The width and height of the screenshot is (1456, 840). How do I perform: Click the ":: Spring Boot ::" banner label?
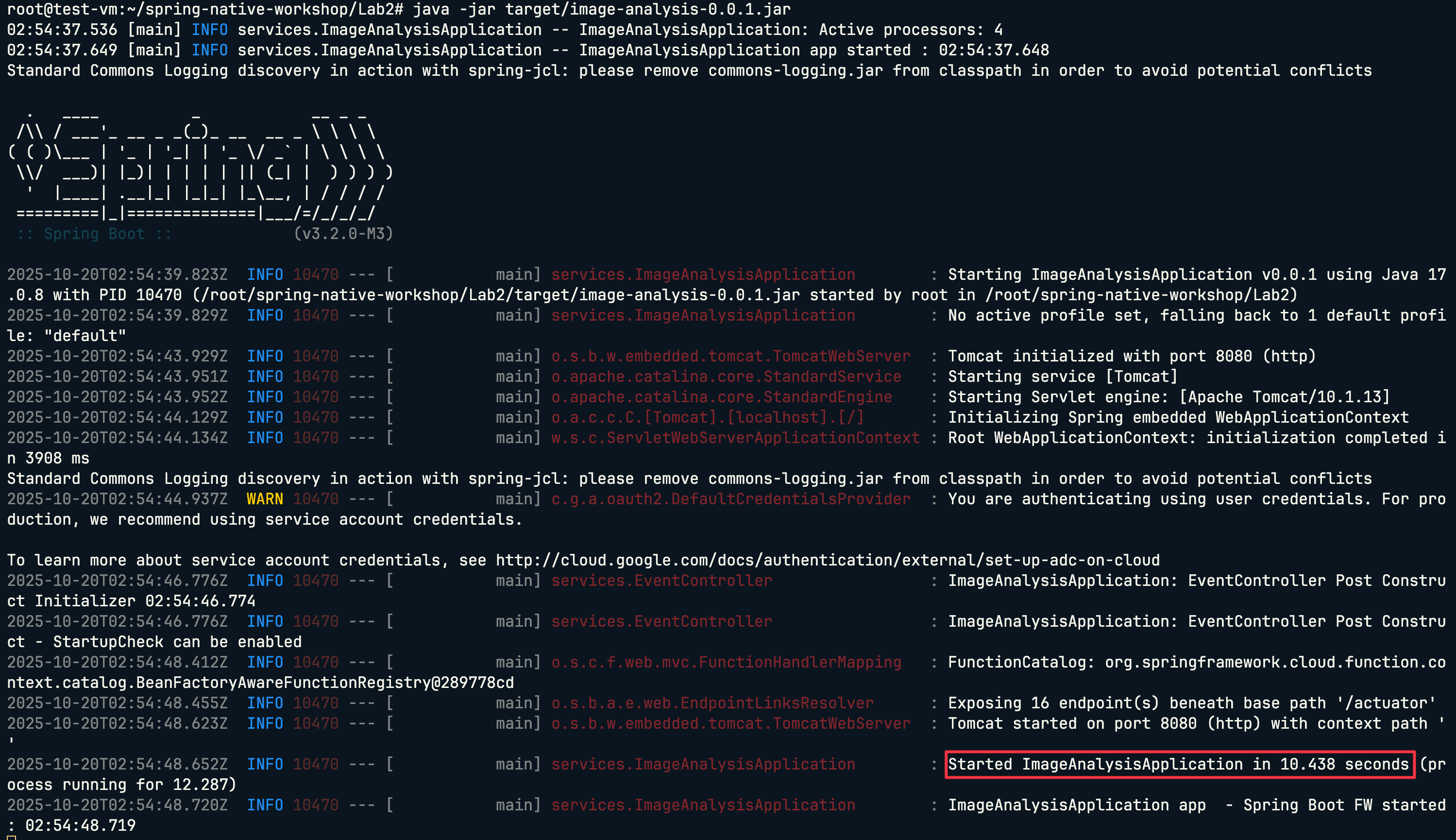(94, 234)
